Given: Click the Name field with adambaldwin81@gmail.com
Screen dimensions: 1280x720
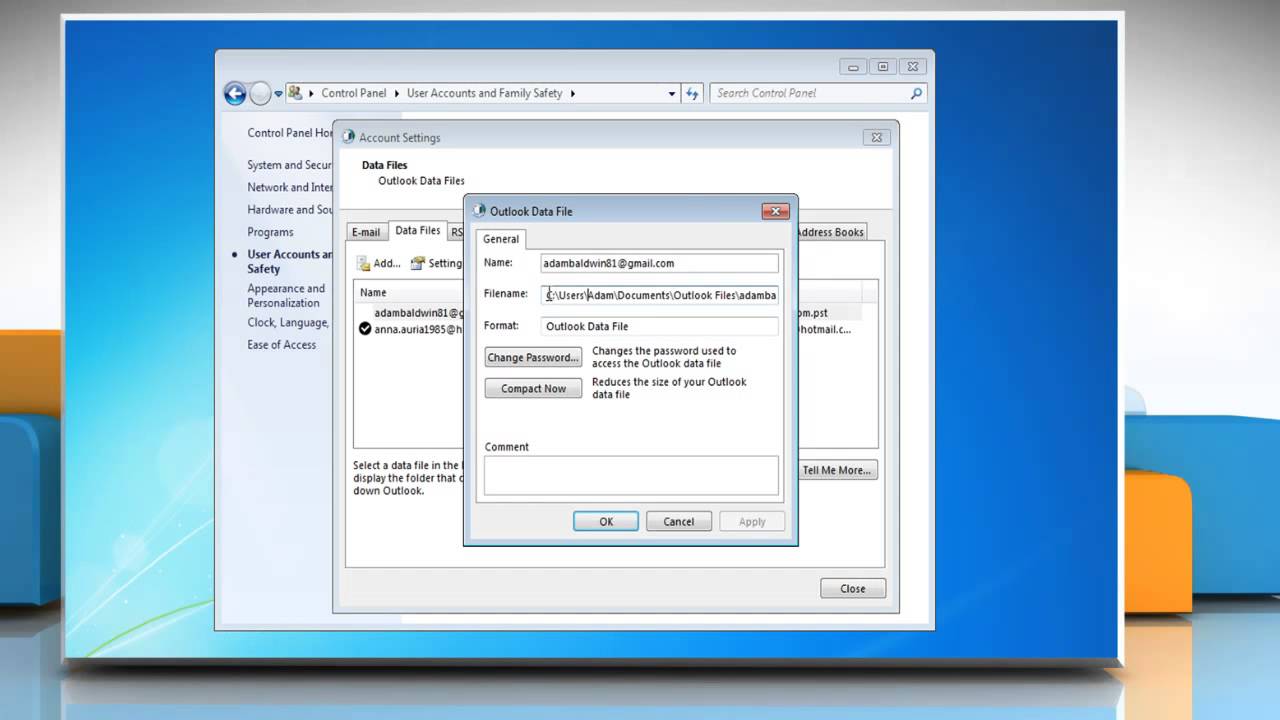Looking at the screenshot, I should pyautogui.click(x=659, y=263).
